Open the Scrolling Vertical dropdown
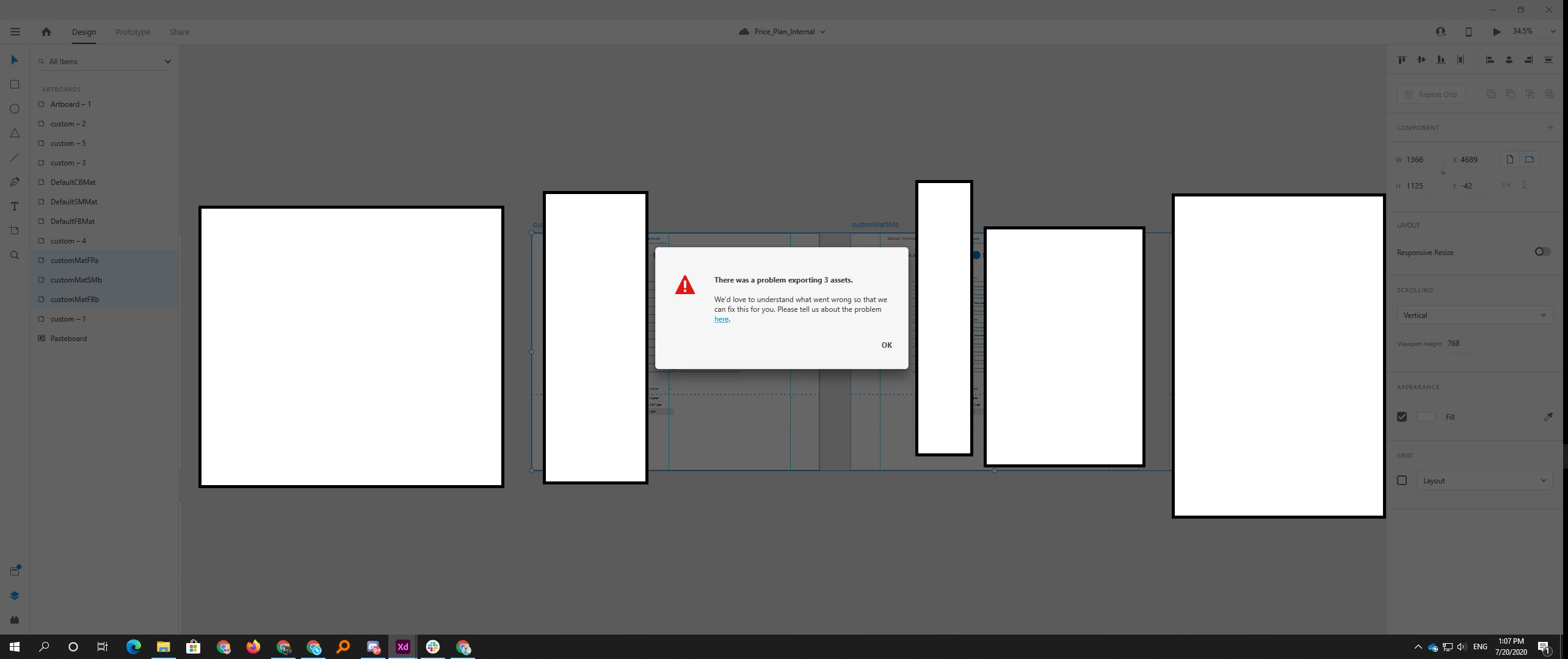The width and height of the screenshot is (1568, 659). tap(1474, 315)
